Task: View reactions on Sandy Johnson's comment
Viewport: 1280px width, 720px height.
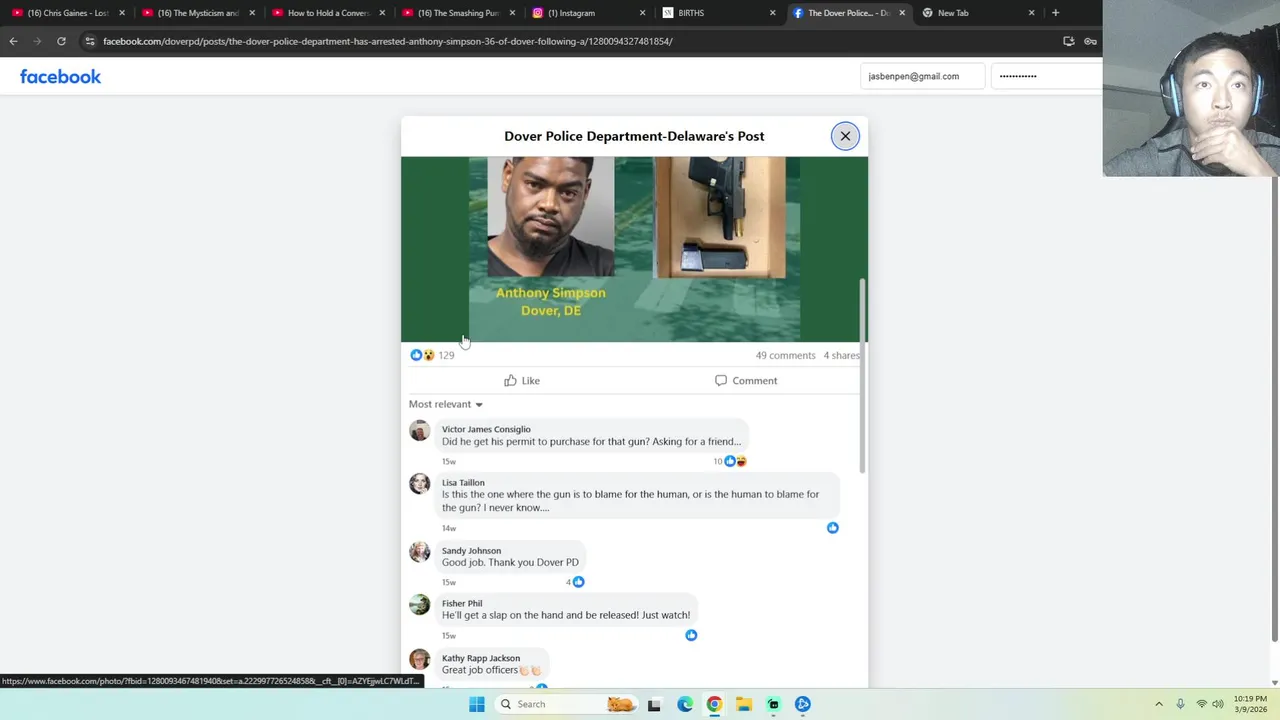Action: (x=575, y=581)
